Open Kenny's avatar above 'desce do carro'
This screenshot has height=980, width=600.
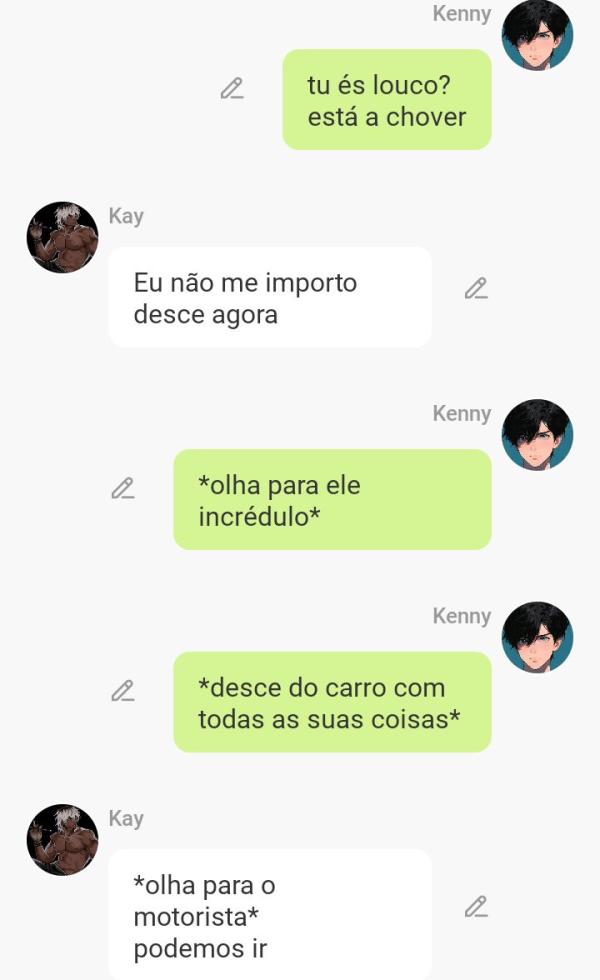point(538,637)
